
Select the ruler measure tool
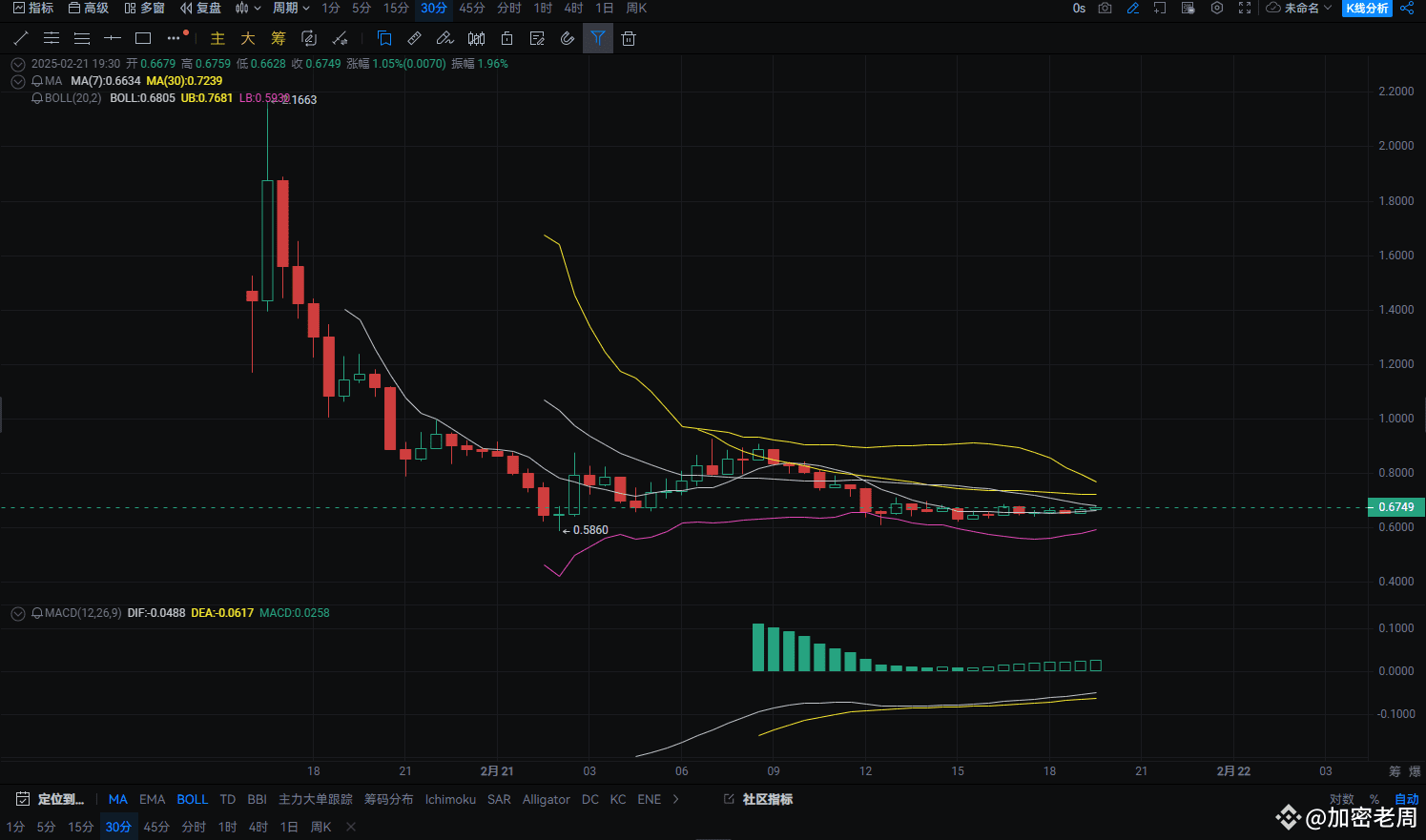pos(414,38)
